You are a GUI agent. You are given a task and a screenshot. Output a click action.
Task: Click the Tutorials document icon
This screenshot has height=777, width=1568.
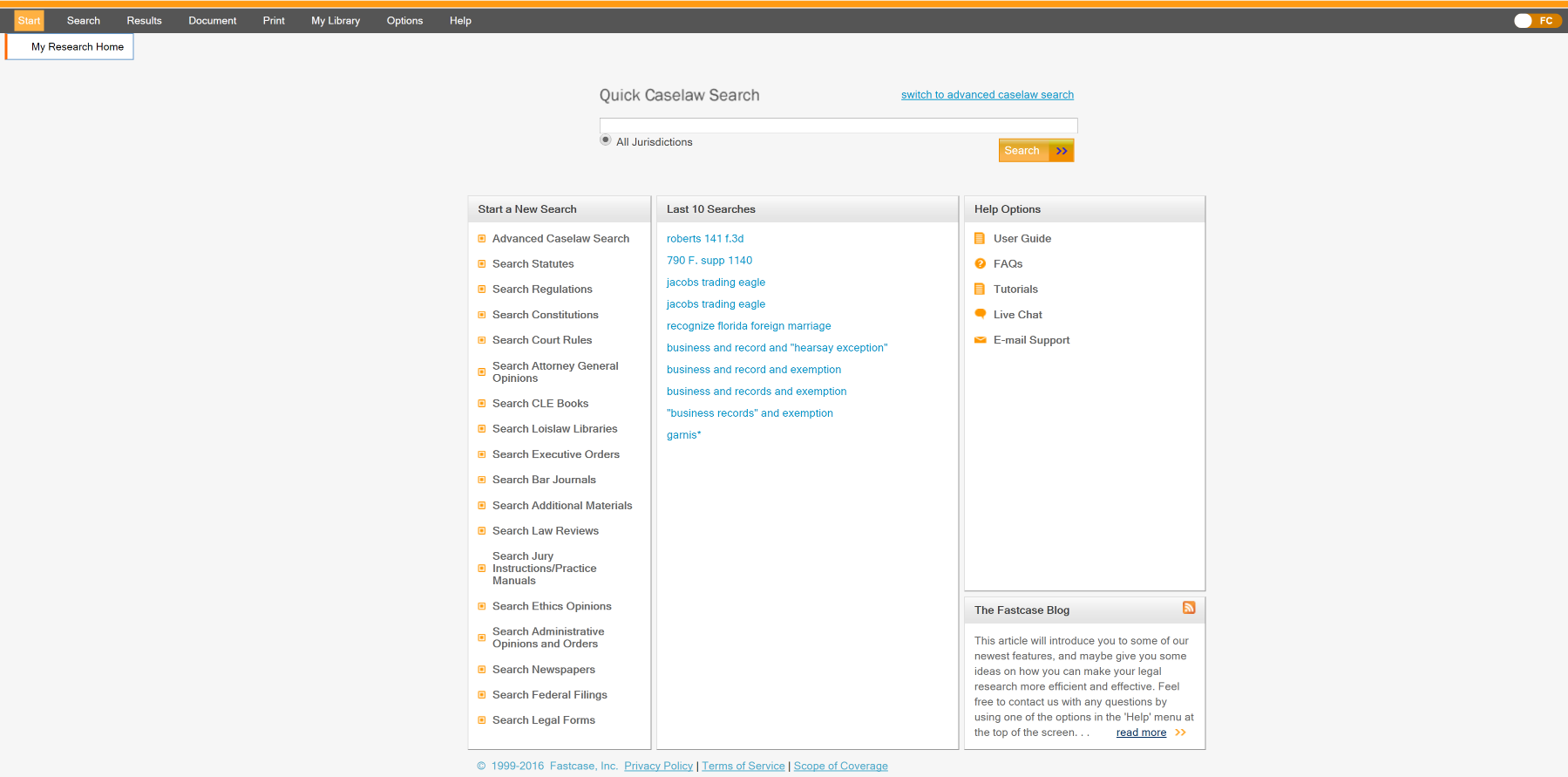980,290
